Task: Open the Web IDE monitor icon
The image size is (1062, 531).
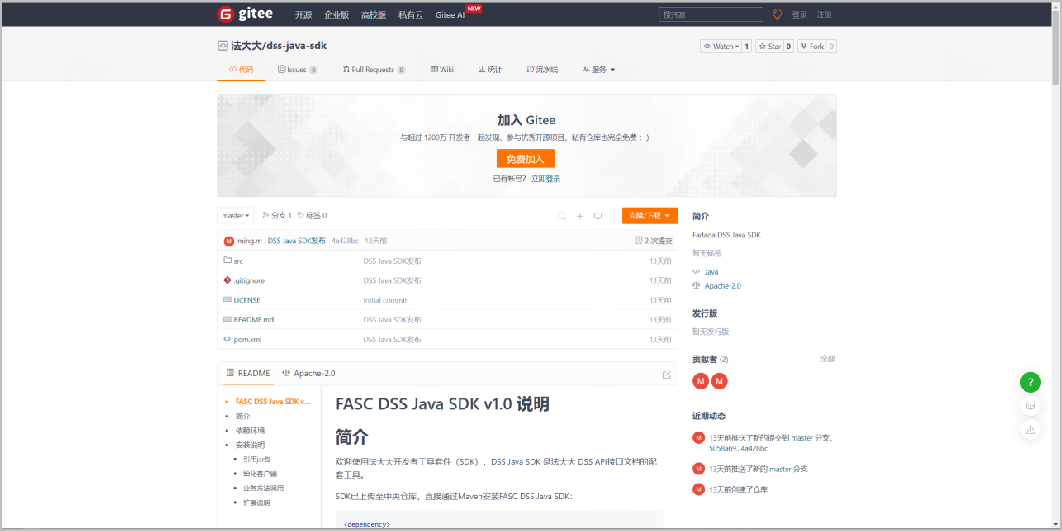Action: tap(598, 216)
